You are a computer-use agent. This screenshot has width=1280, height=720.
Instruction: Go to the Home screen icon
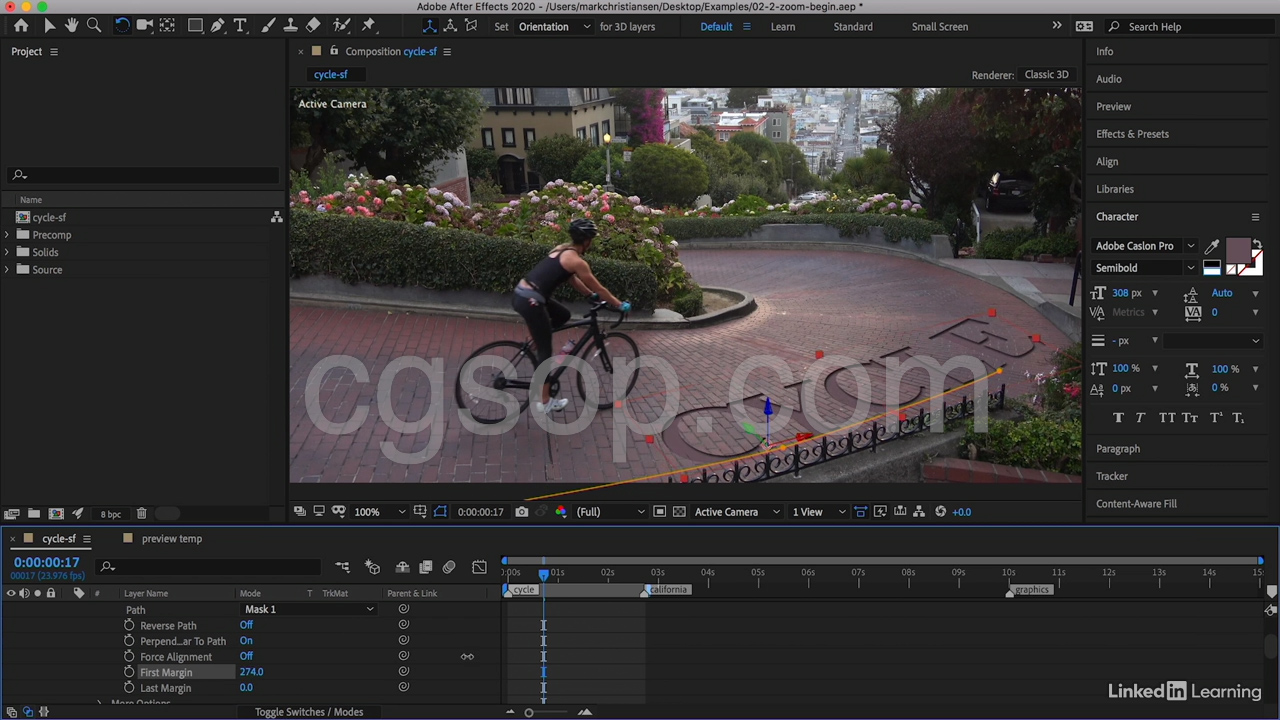click(21, 26)
